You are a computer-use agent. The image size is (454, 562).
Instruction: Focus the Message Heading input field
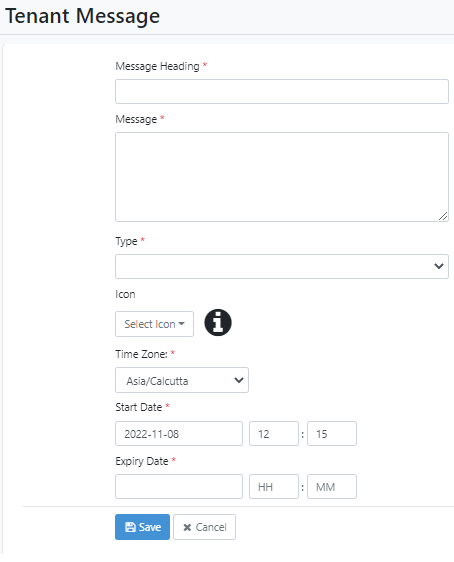(x=282, y=92)
